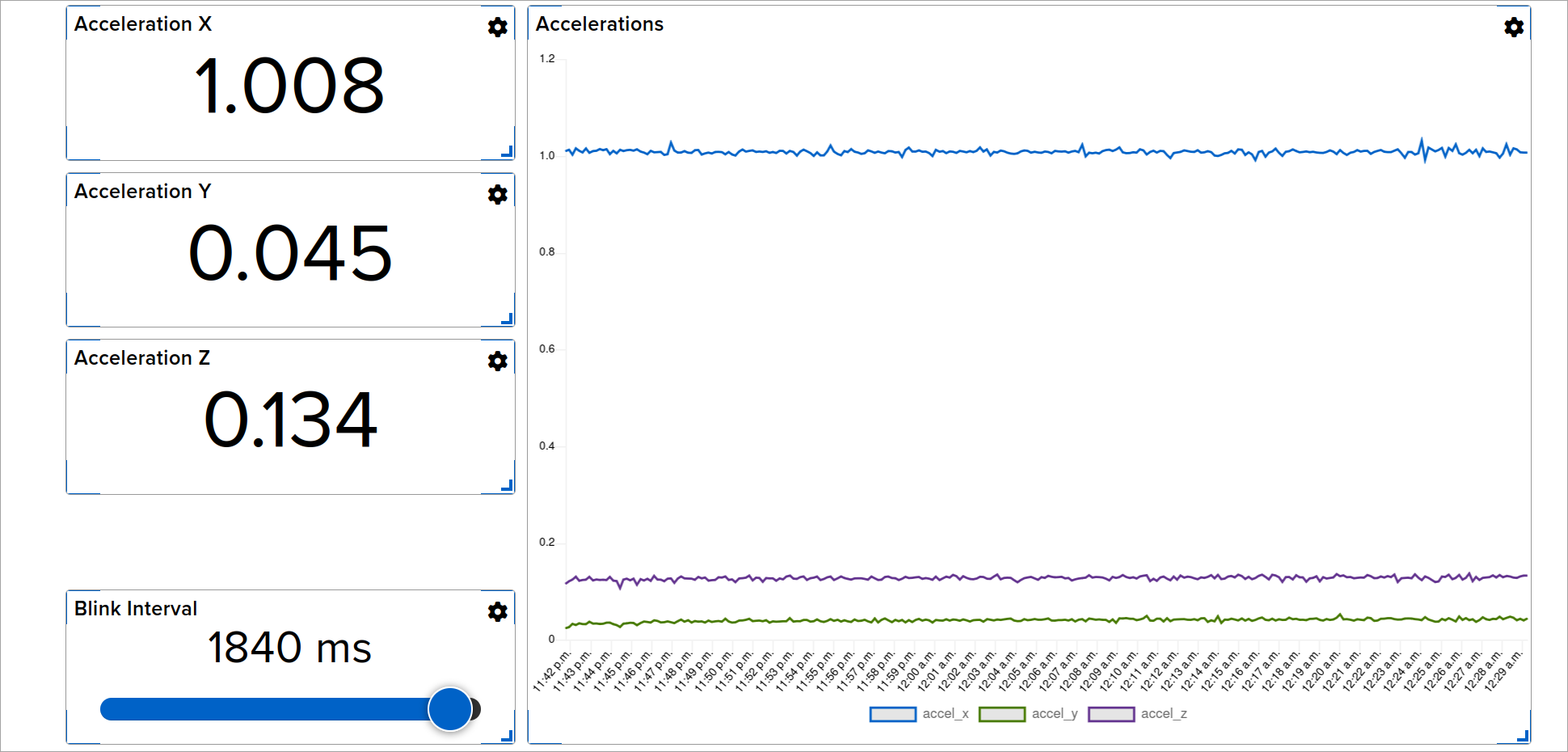Click the 12:29 a.m. x-axis label
This screenshot has height=752, width=1568.
pyautogui.click(x=1503, y=670)
